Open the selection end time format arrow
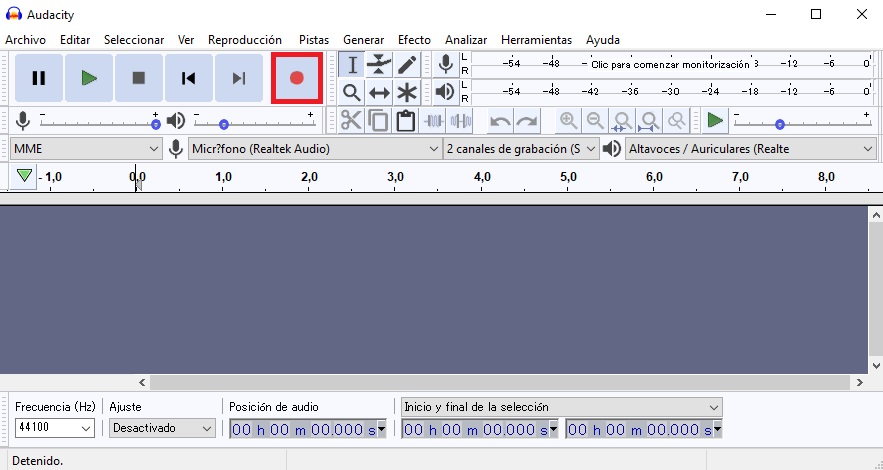The height and width of the screenshot is (470, 883). pyautogui.click(x=717, y=429)
